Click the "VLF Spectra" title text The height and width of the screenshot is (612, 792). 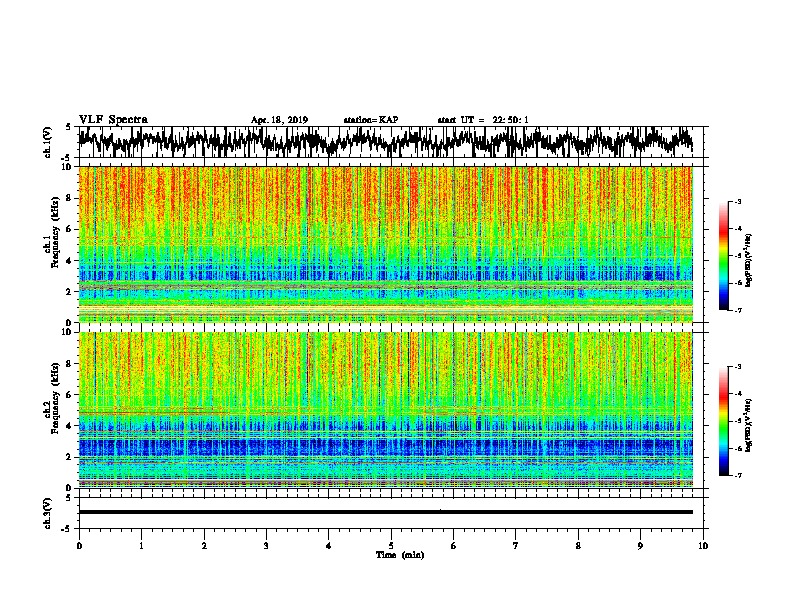pos(113,119)
